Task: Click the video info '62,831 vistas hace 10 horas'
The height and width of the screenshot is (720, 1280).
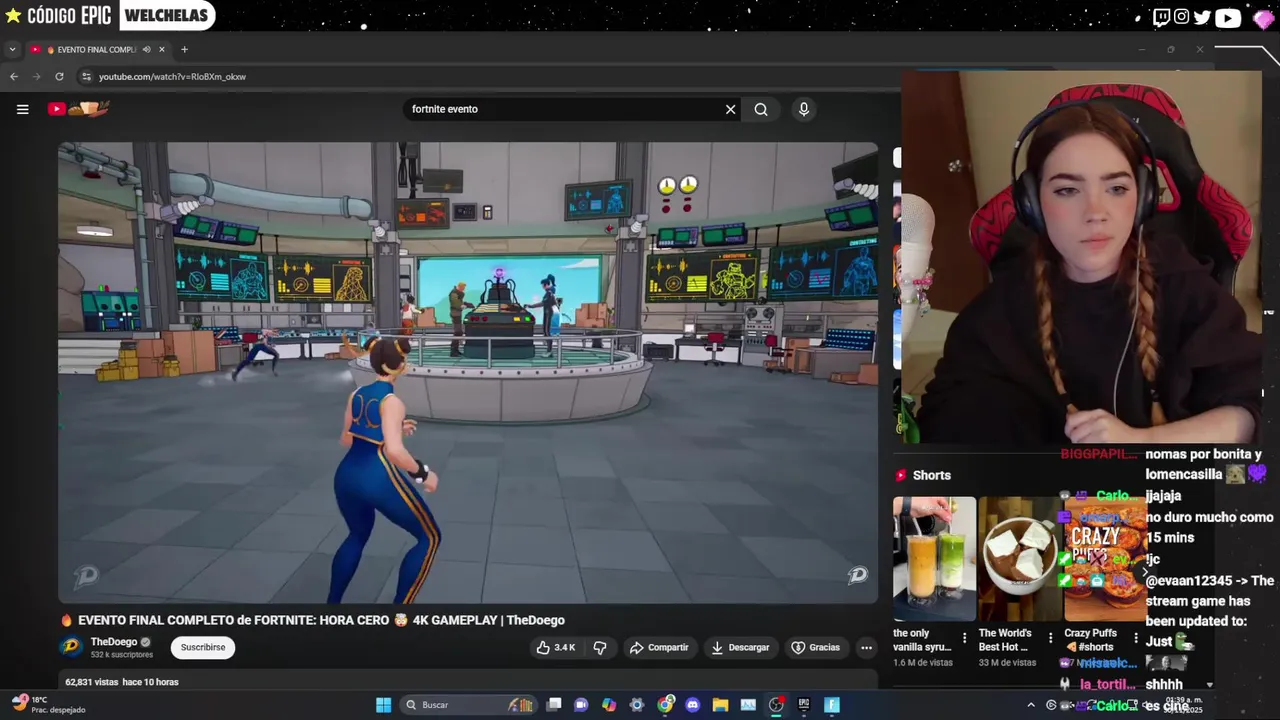Action: [x=122, y=682]
